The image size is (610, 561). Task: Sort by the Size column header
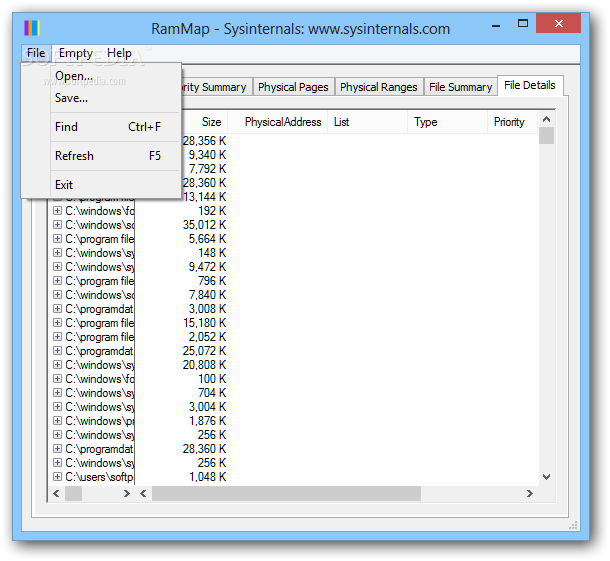point(205,122)
